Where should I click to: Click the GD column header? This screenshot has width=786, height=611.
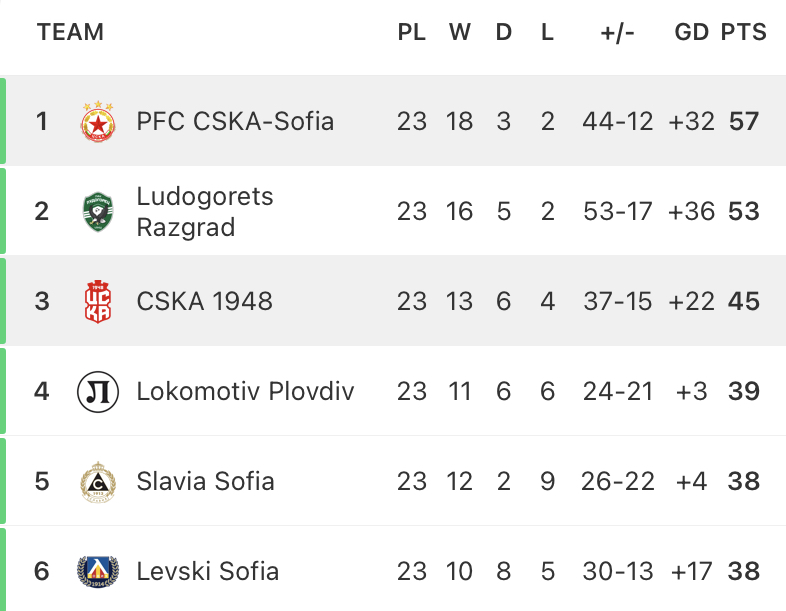click(691, 32)
